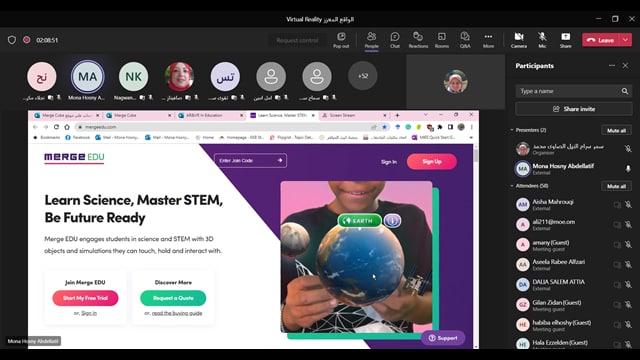This screenshot has width=640, height=360.
Task: Click the self video thumbnail
Action: (456, 82)
